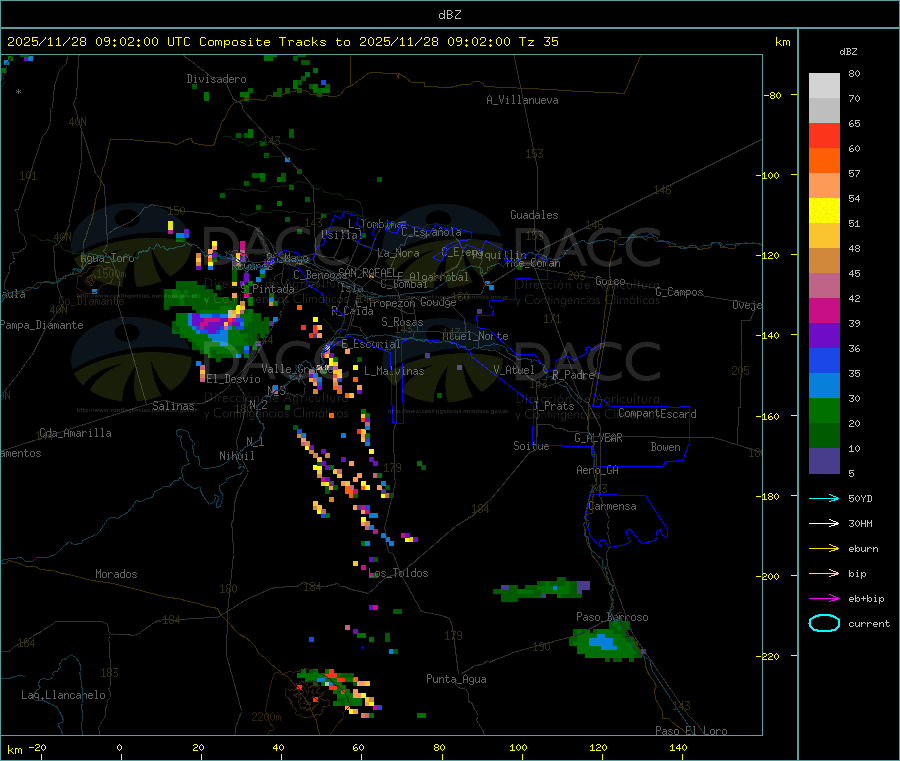The width and height of the screenshot is (900, 761).
Task: Click the V_Atuel map label
Action: click(x=514, y=370)
